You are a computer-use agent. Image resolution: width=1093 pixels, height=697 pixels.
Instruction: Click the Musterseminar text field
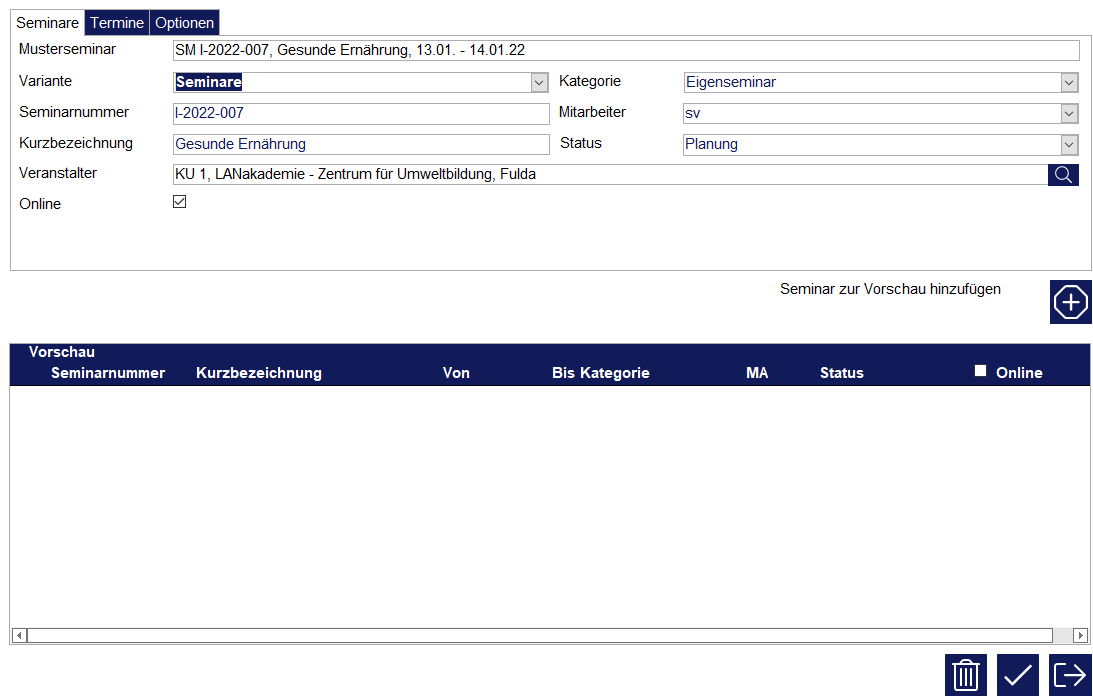point(625,51)
